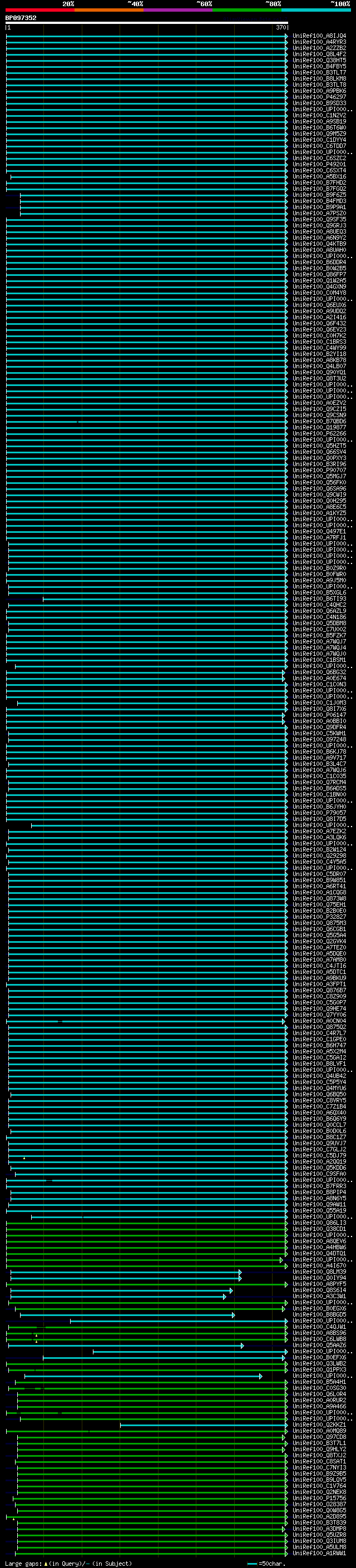Screen dimensions: 356x1568
Task: Click label UniRef100_B7FHD2
Action: 319,182
